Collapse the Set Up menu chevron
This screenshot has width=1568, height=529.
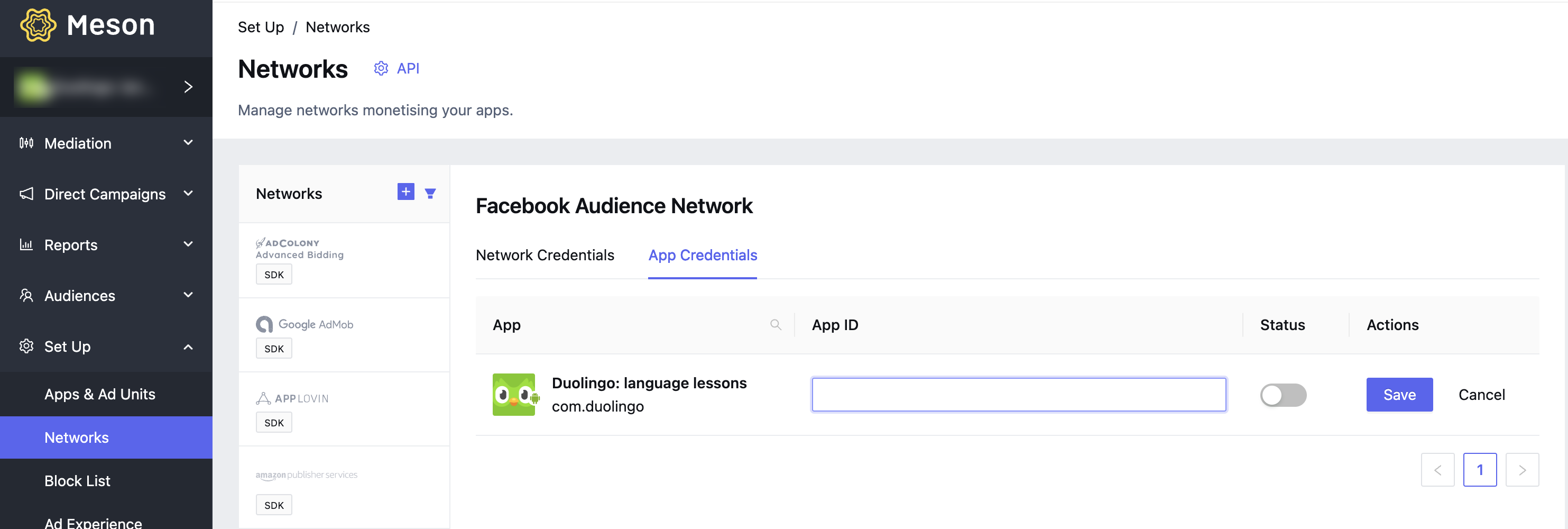[188, 347]
